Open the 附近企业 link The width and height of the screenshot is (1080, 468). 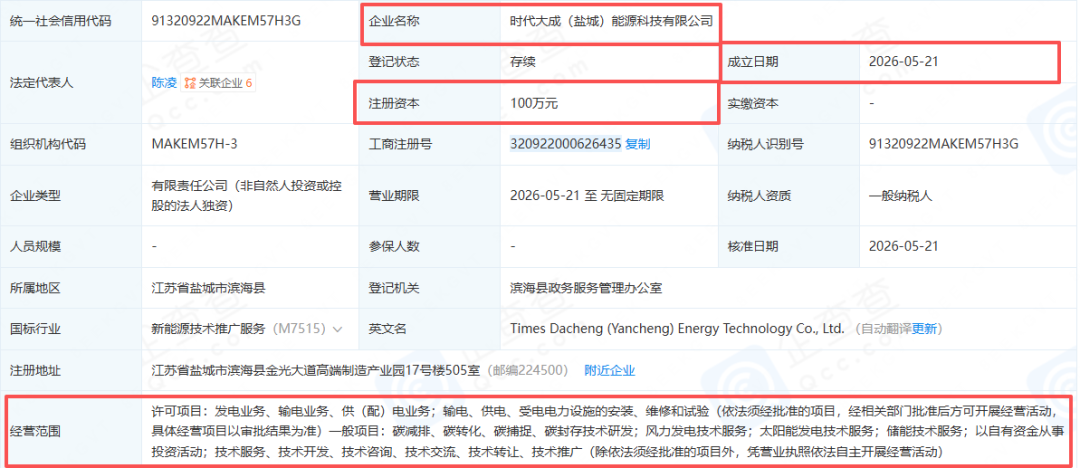coord(610,370)
